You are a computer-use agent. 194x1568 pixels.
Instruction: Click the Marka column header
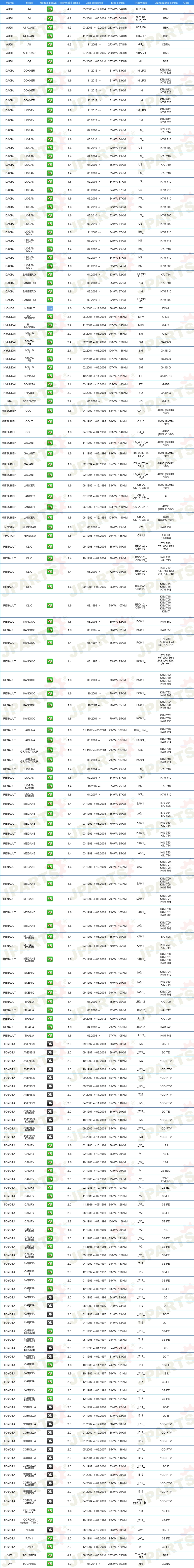click(x=9, y=2)
